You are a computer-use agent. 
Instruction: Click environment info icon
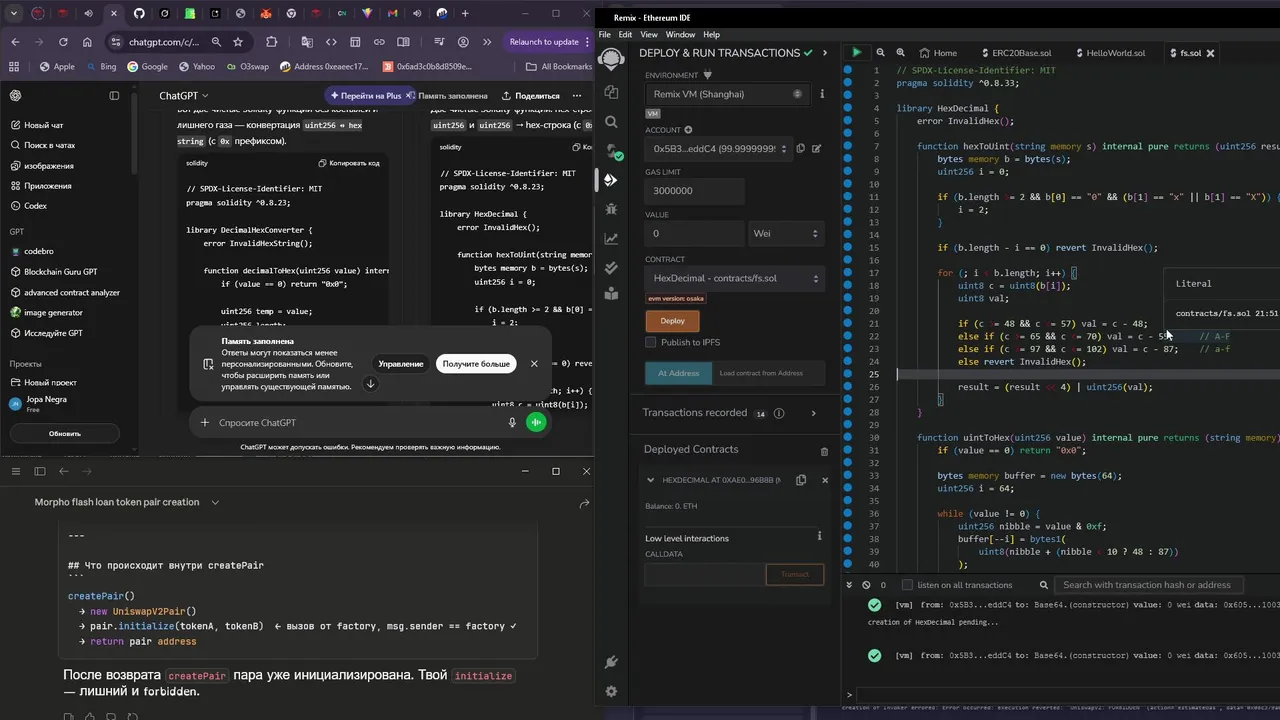tap(822, 94)
